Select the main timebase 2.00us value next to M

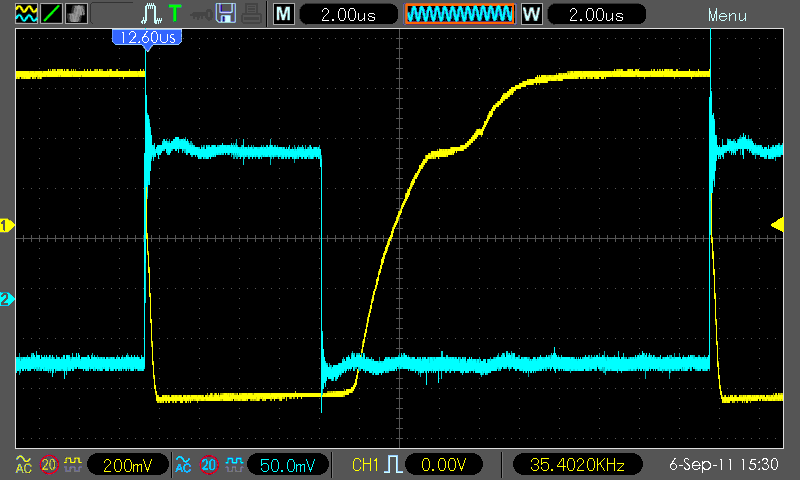pyautogui.click(x=348, y=15)
